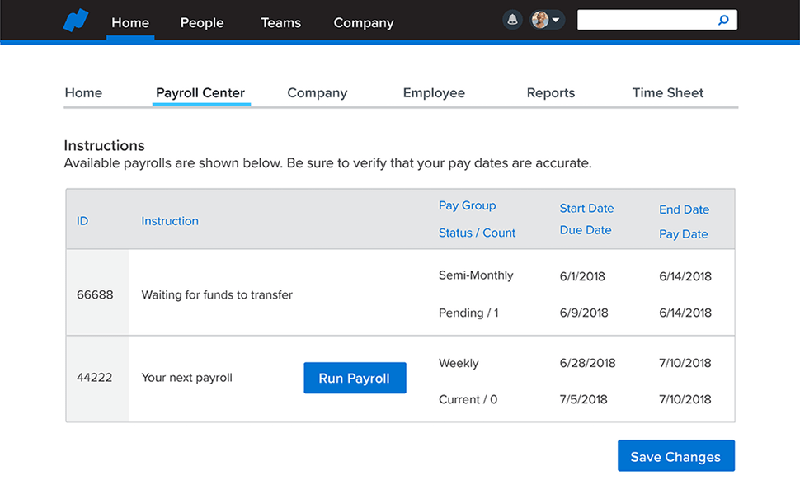
Task: Open the Teams menu
Action: [x=280, y=22]
